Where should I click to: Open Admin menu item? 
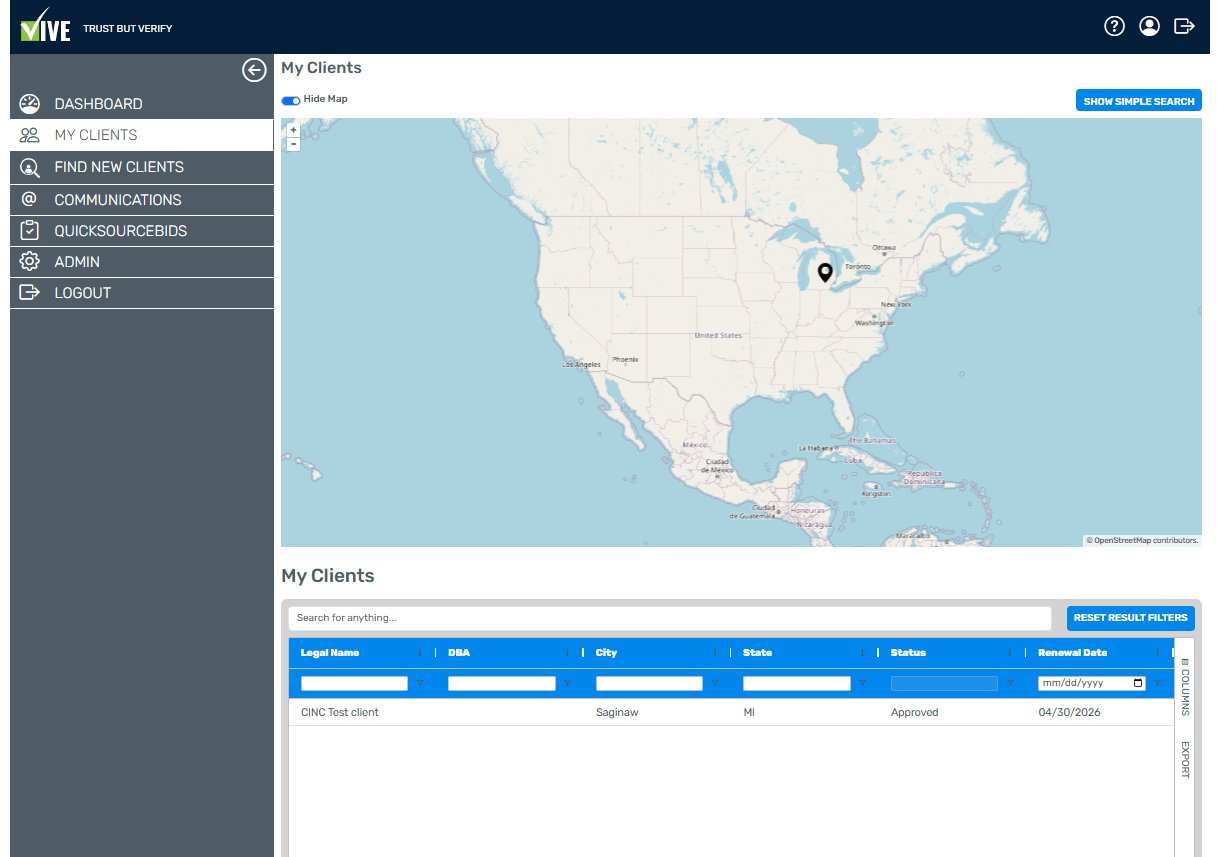point(142,261)
